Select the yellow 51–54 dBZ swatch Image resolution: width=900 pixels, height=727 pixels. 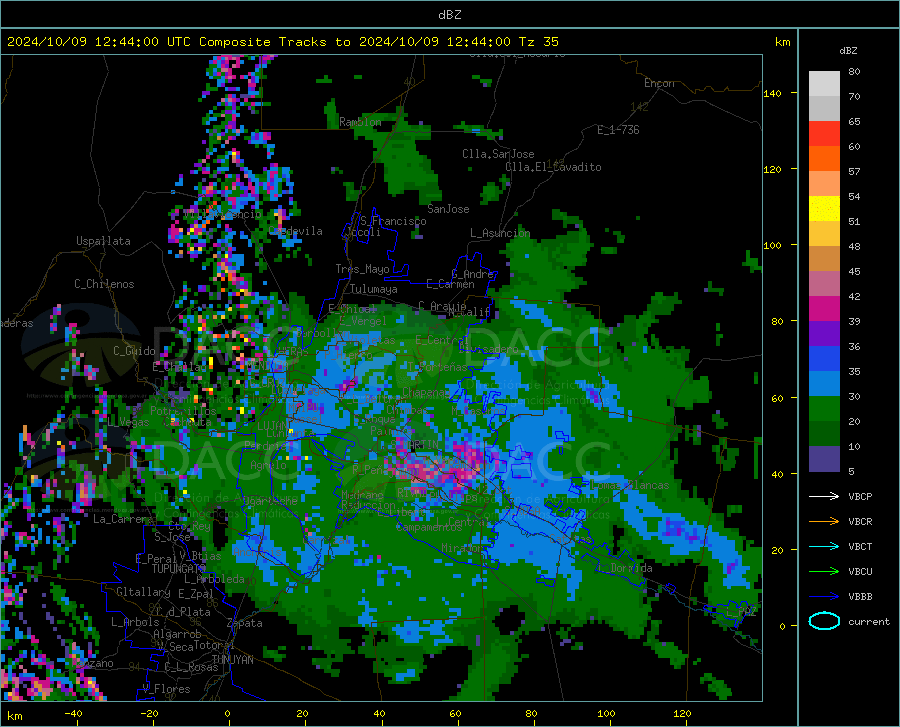click(x=824, y=209)
